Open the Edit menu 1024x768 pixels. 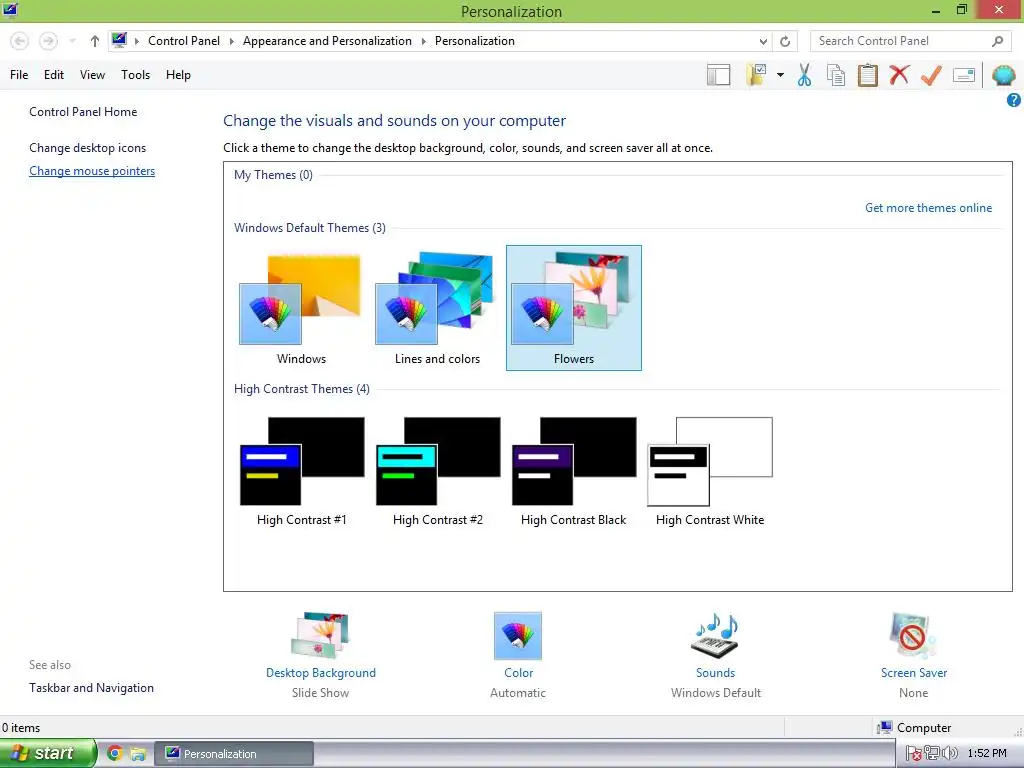54,74
